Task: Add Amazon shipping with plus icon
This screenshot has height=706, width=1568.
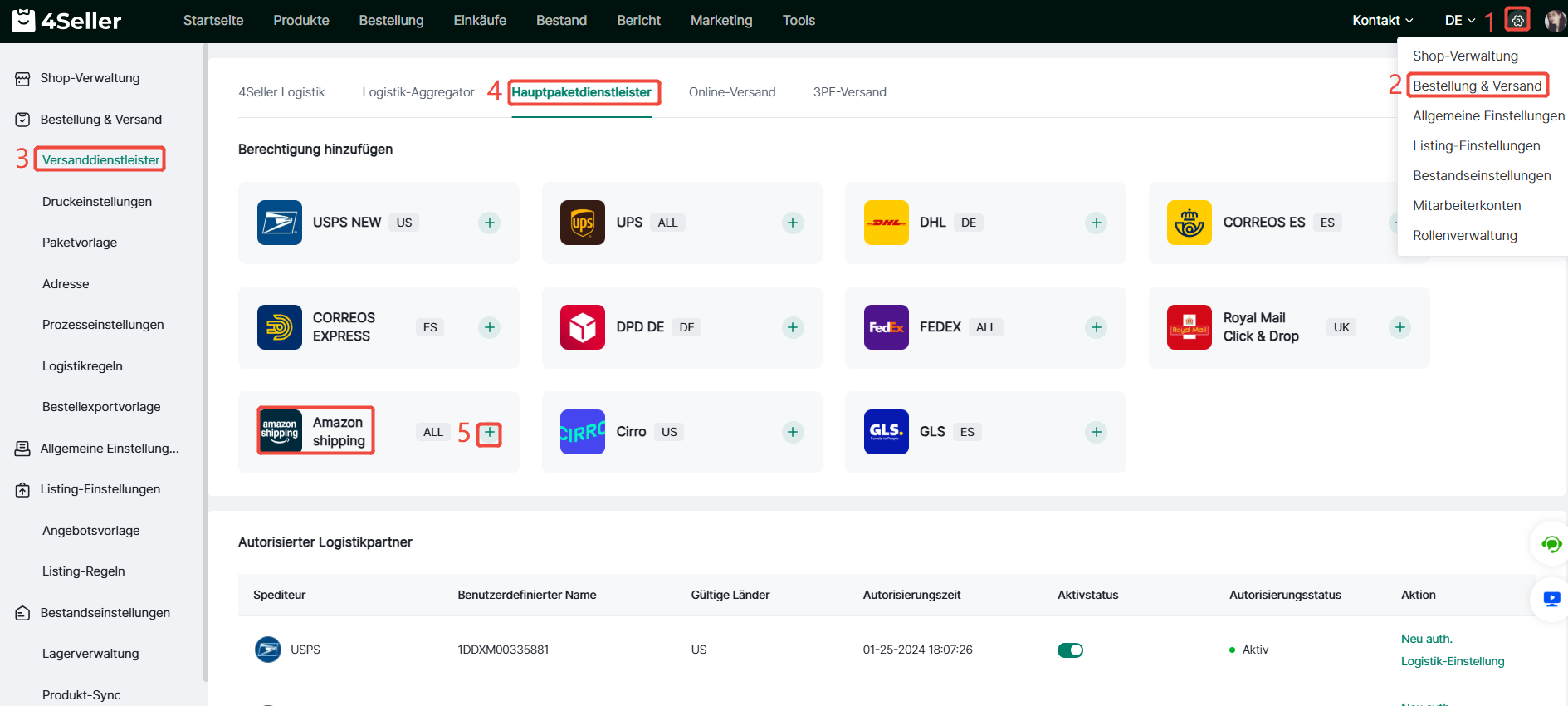Action: pos(490,432)
